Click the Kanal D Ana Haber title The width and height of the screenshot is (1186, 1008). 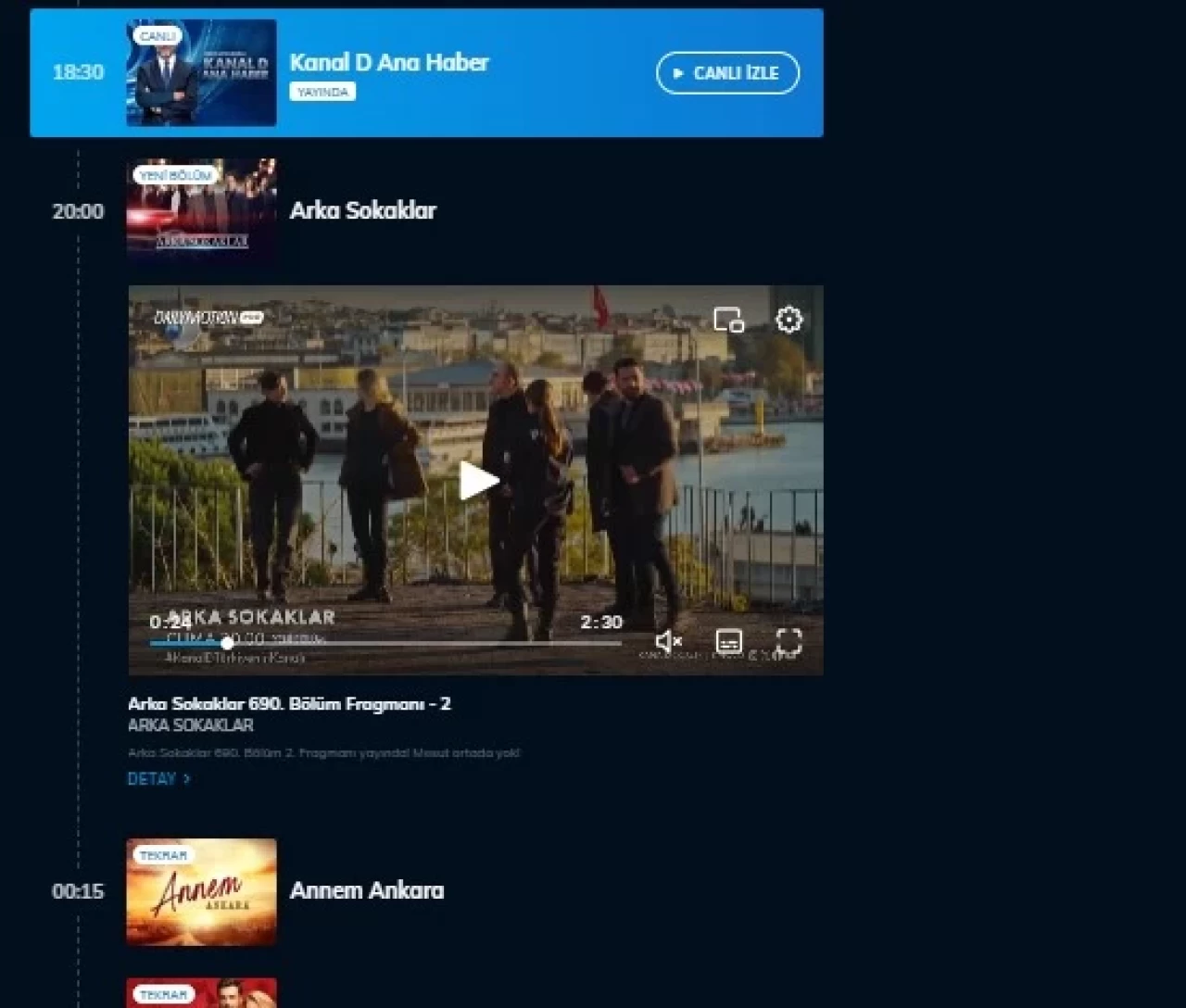tap(388, 62)
